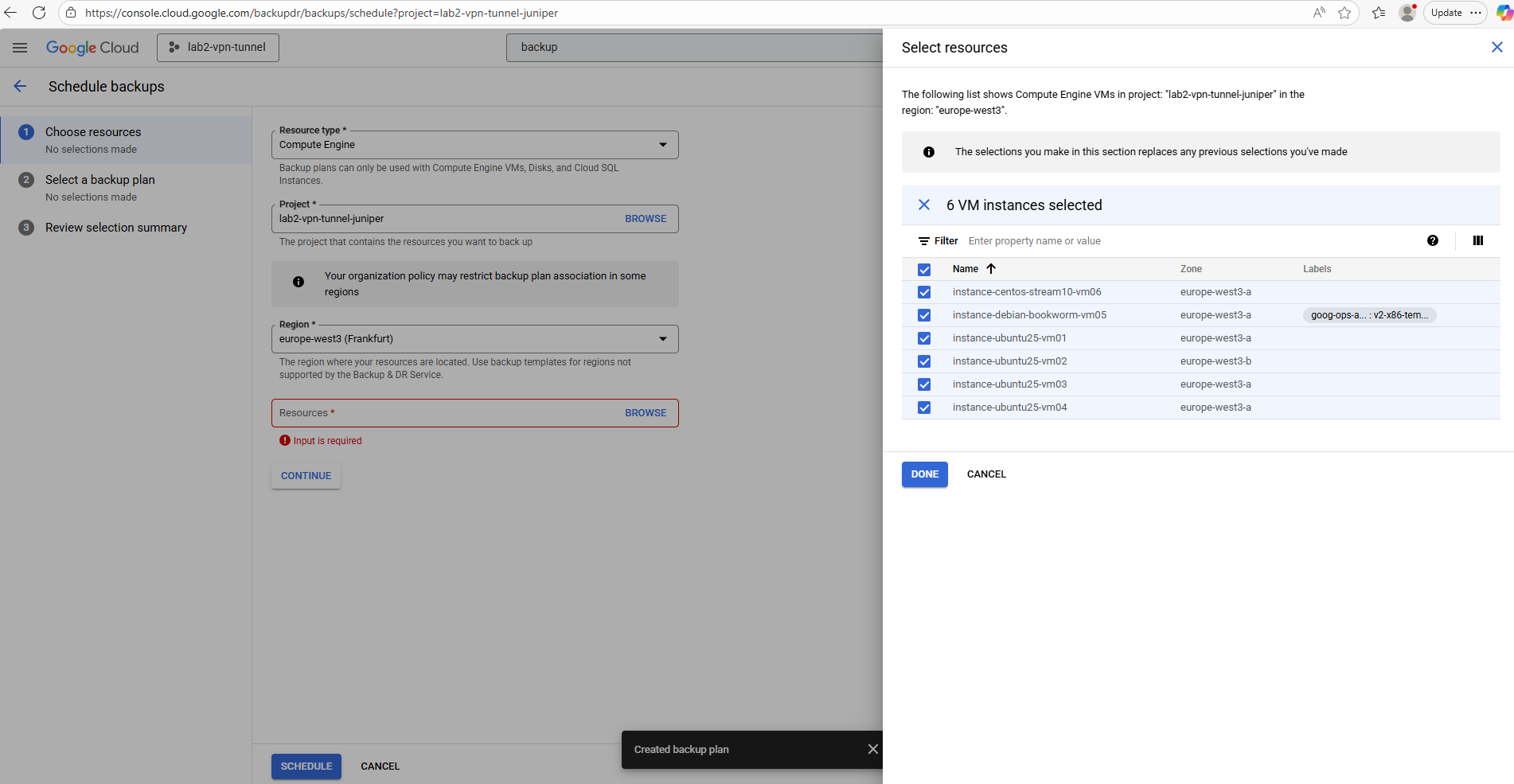Clear the 6 VM instances selection
The height and width of the screenshot is (784, 1514).
[x=924, y=205]
